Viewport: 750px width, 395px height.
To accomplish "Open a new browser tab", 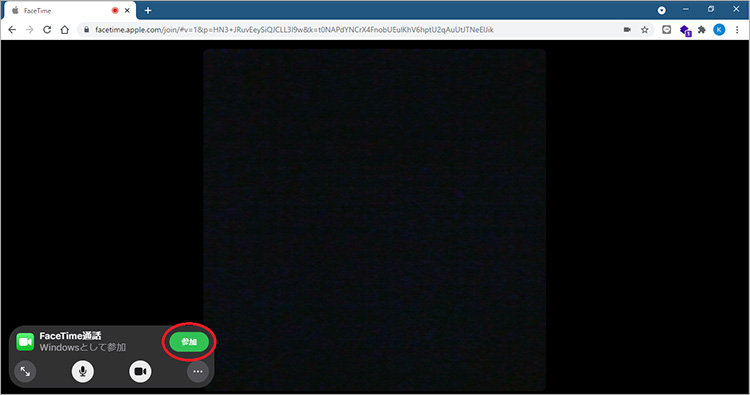I will click(148, 11).
